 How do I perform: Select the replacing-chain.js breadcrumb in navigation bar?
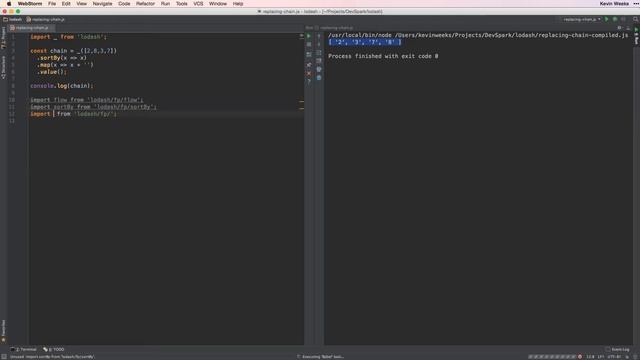click(x=45, y=19)
